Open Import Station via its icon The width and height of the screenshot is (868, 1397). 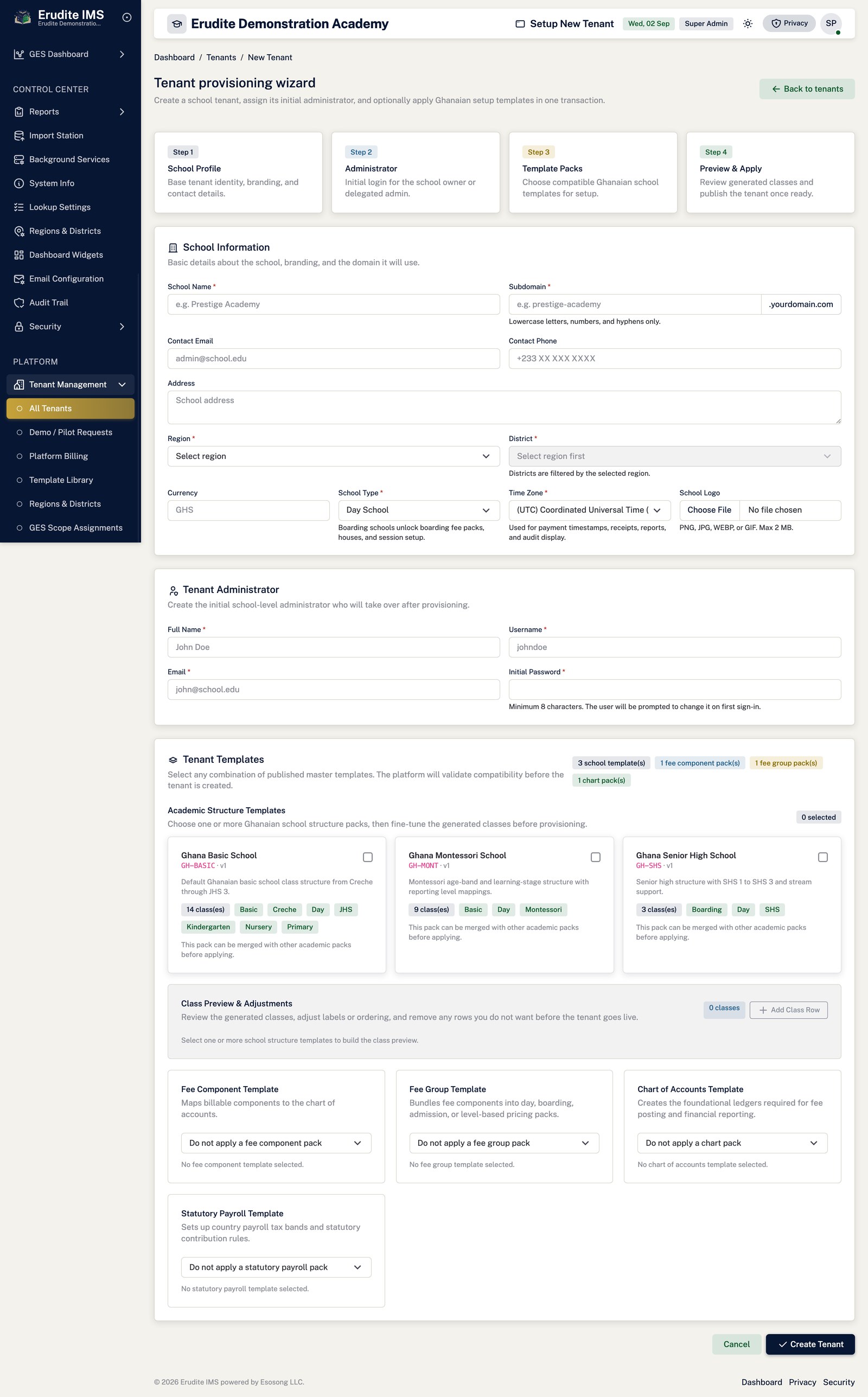19,136
